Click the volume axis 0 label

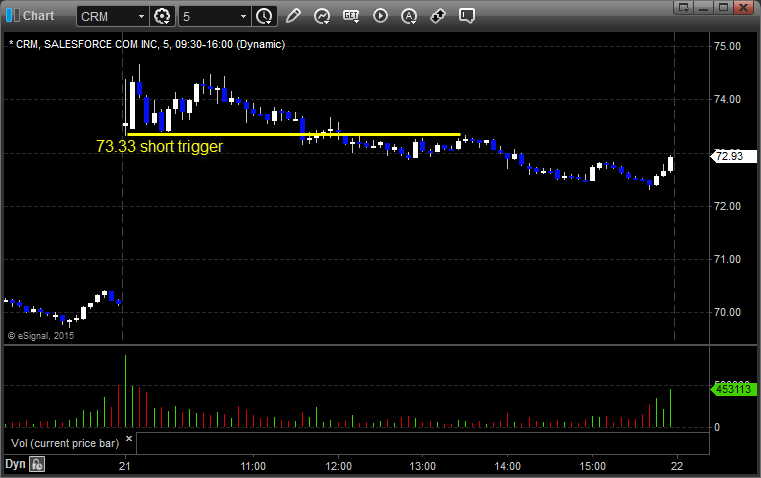click(717, 428)
